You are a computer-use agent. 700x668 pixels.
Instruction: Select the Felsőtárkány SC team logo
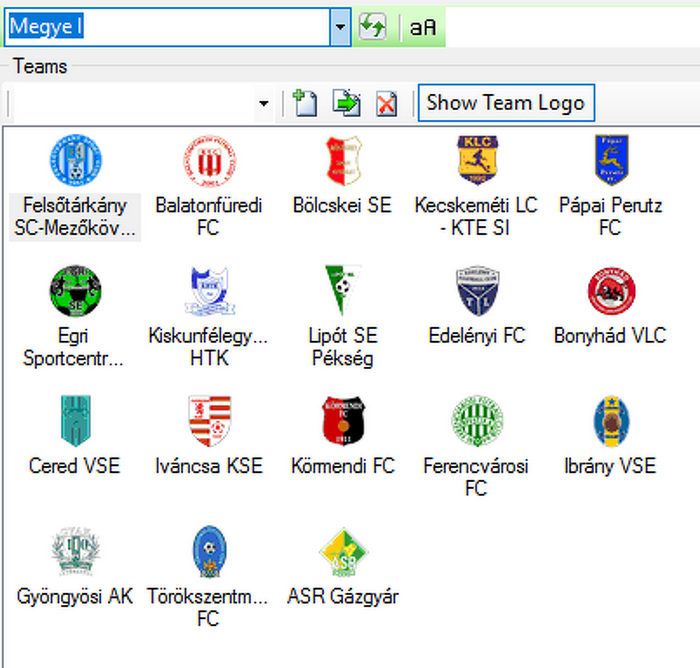pos(75,160)
